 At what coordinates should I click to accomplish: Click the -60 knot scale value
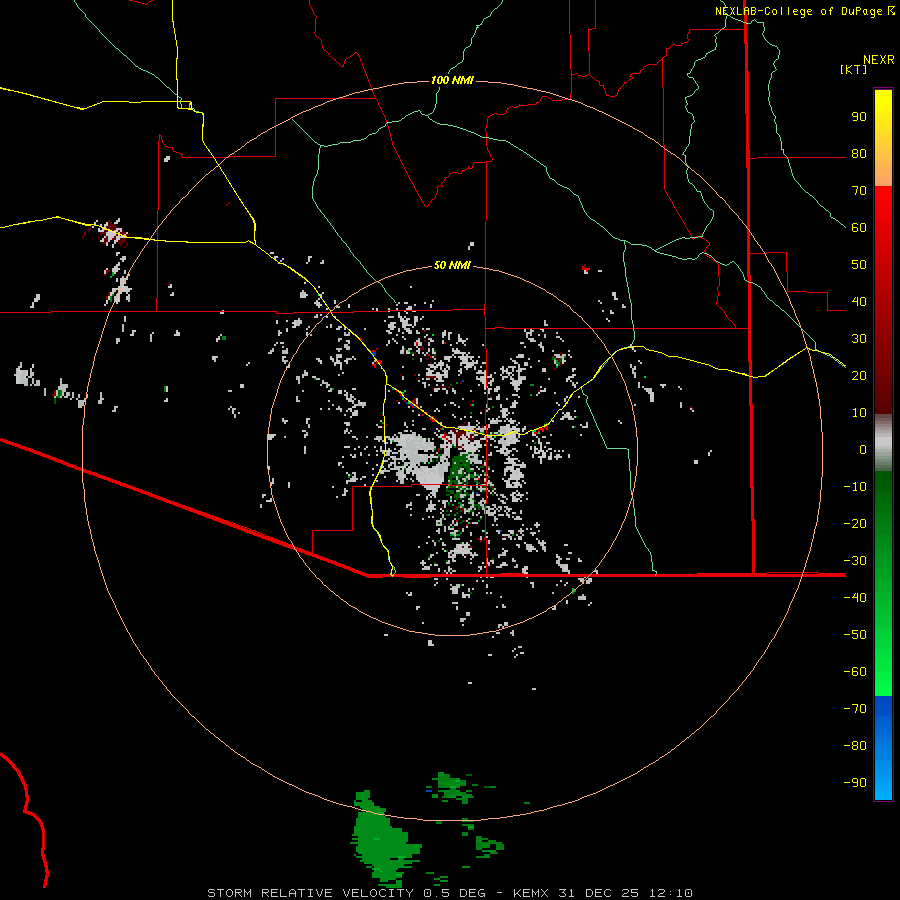(855, 672)
